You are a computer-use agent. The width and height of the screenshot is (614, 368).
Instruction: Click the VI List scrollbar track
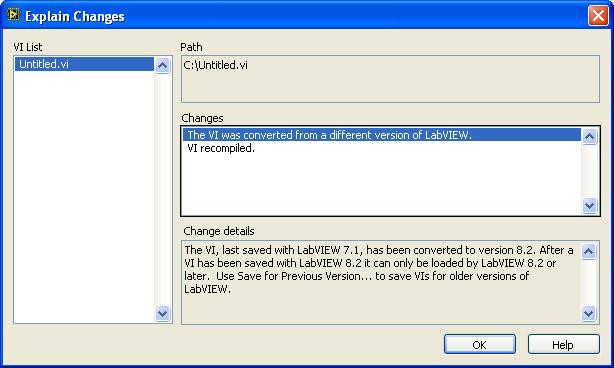click(162, 189)
